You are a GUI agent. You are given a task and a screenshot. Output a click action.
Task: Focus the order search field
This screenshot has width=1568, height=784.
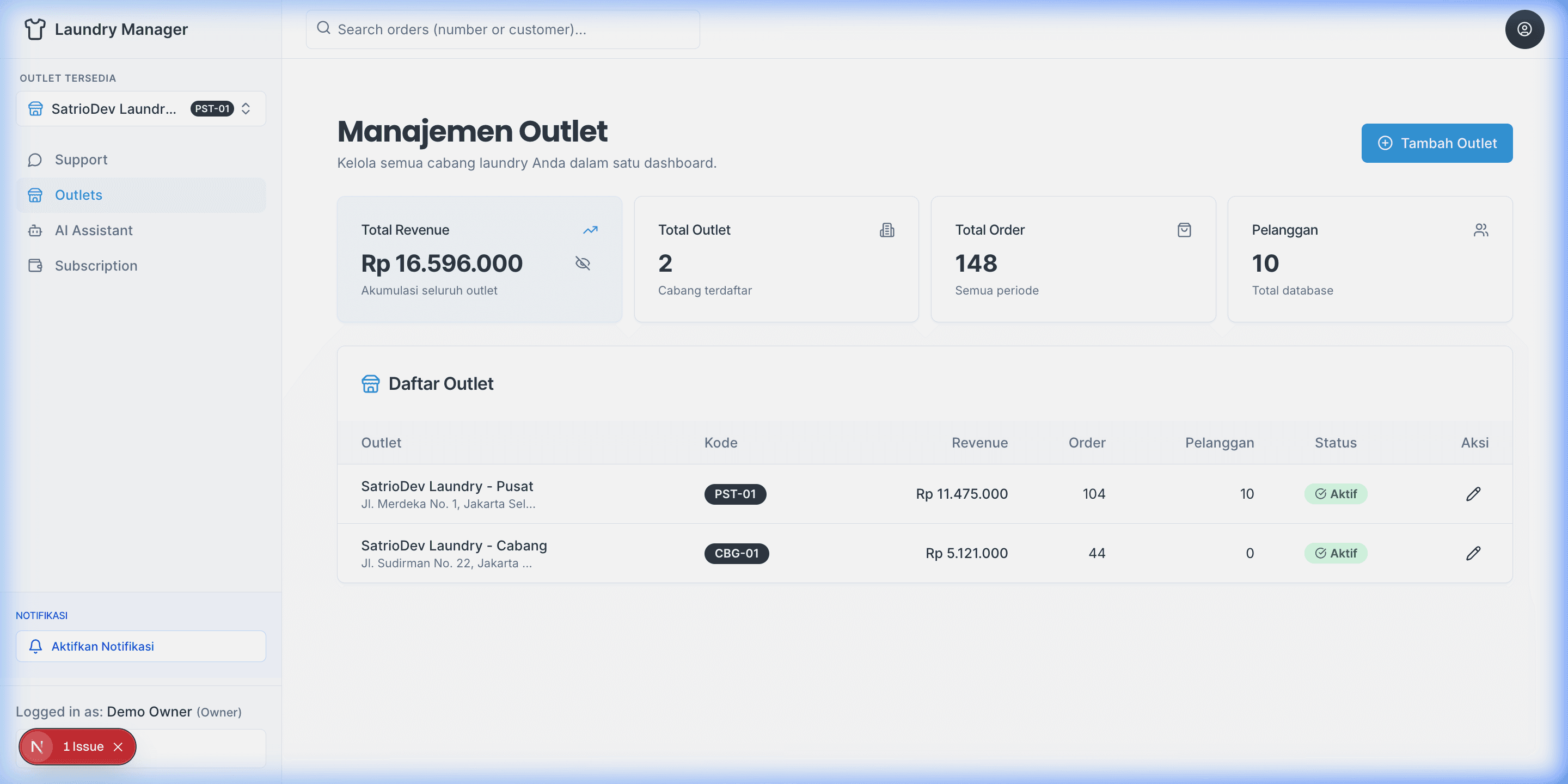click(502, 29)
